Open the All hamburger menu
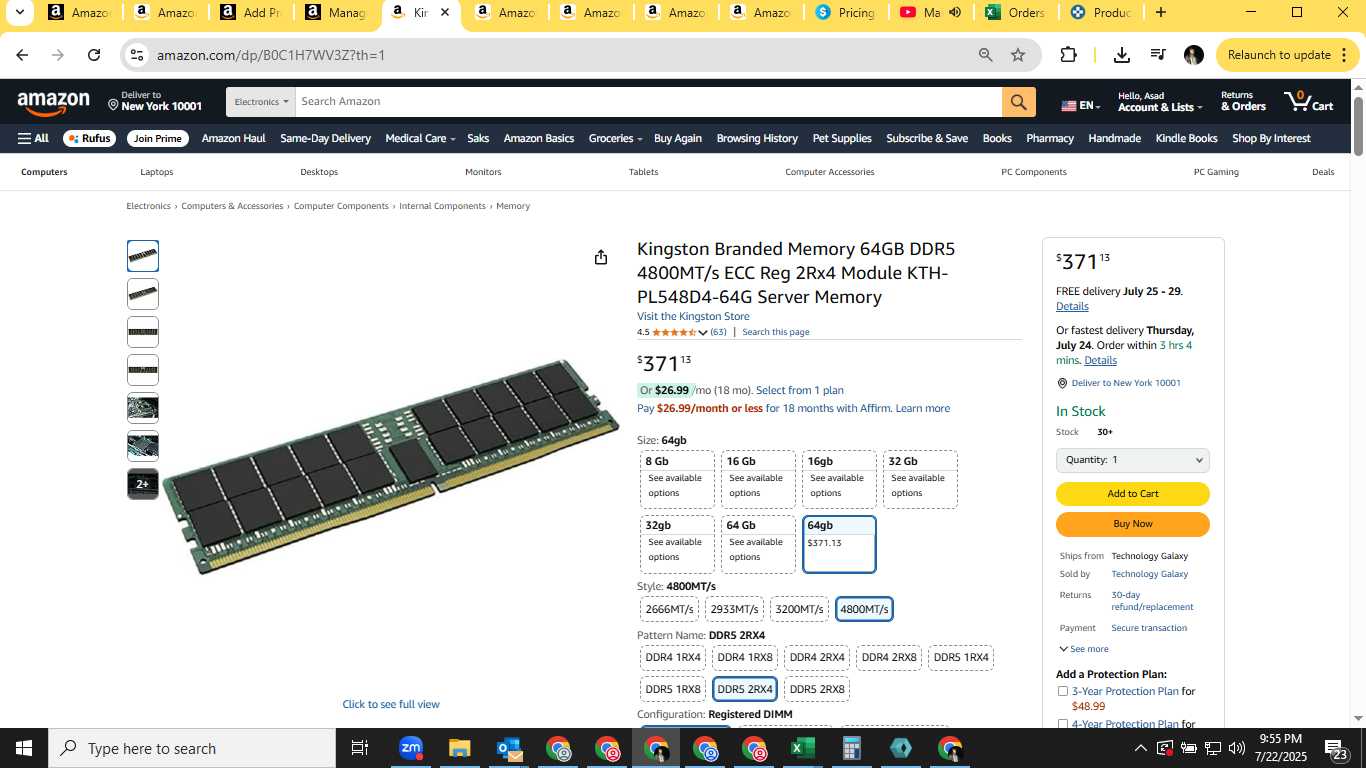Viewport: 1366px width, 768px height. pos(33,138)
